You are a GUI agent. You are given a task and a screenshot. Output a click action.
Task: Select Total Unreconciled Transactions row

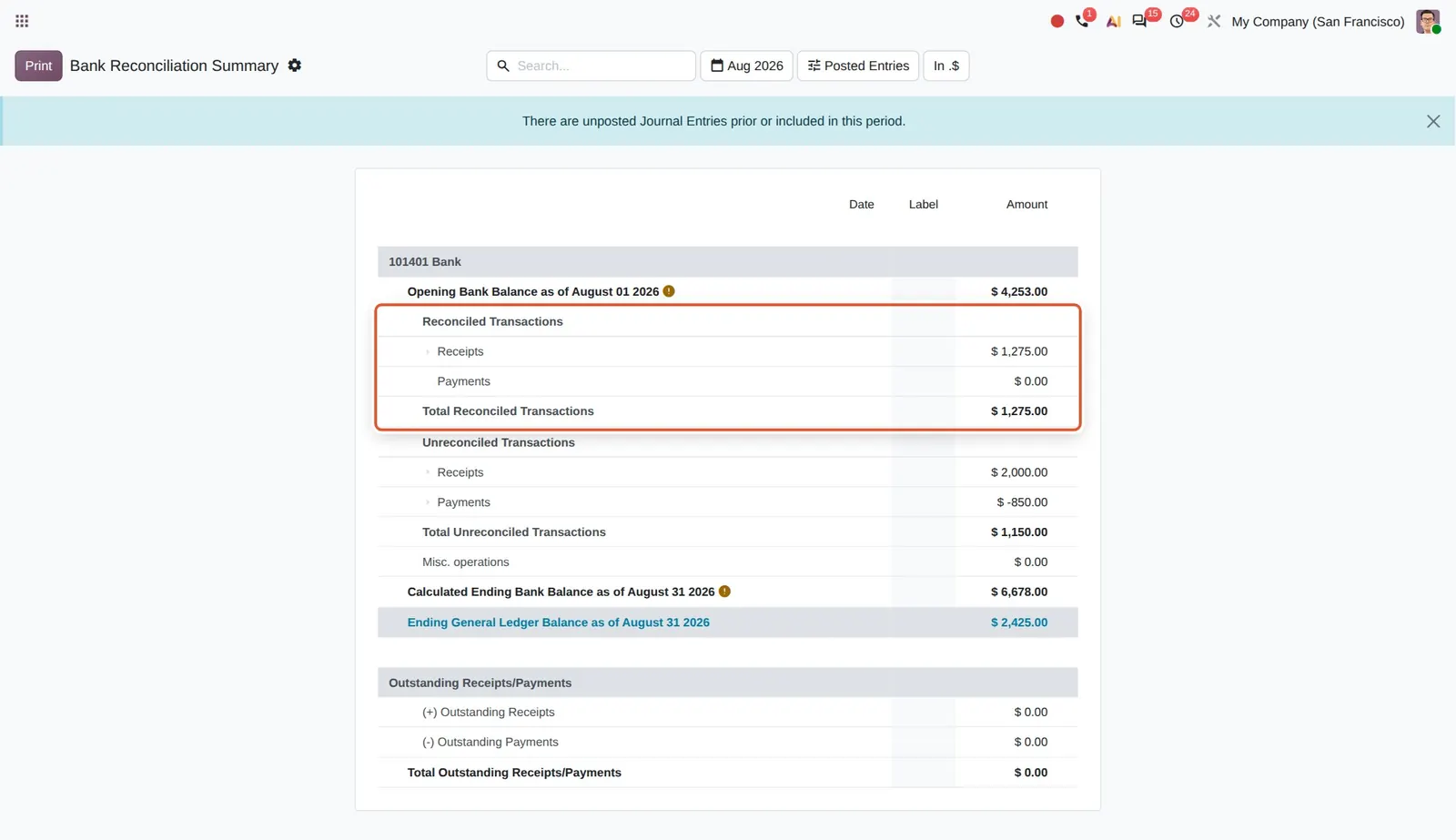pyautogui.click(x=727, y=532)
